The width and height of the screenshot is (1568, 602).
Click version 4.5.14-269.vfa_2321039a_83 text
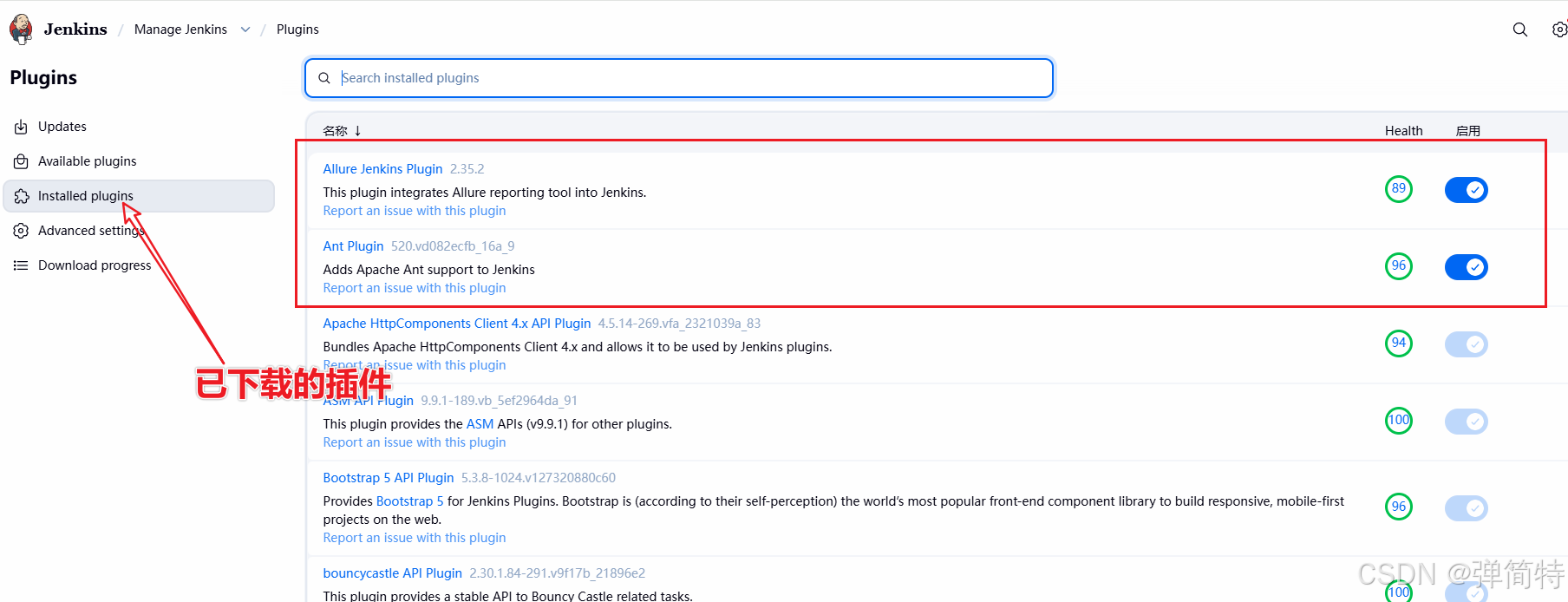tap(679, 324)
